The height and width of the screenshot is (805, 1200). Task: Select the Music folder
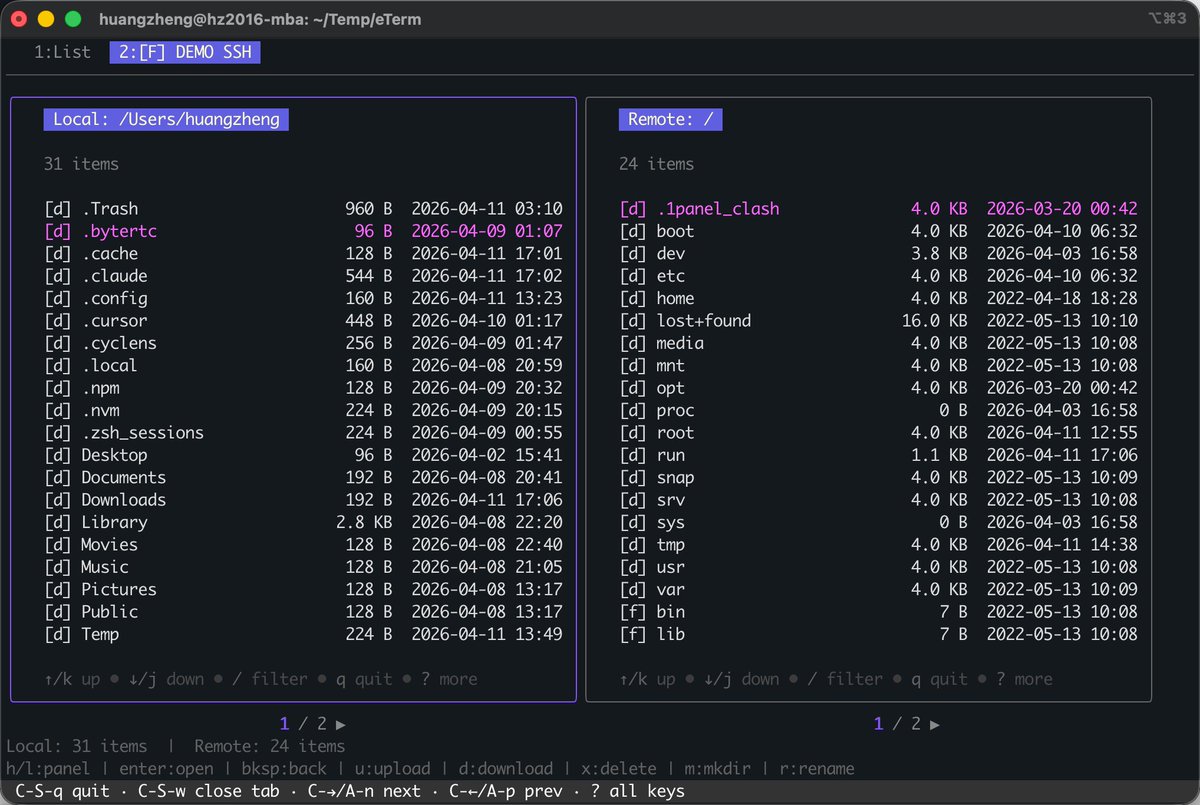(303, 567)
